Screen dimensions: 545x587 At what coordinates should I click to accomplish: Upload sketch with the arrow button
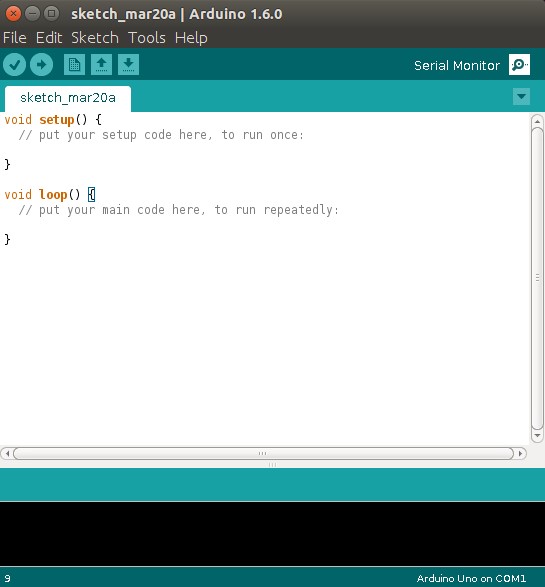[42, 65]
